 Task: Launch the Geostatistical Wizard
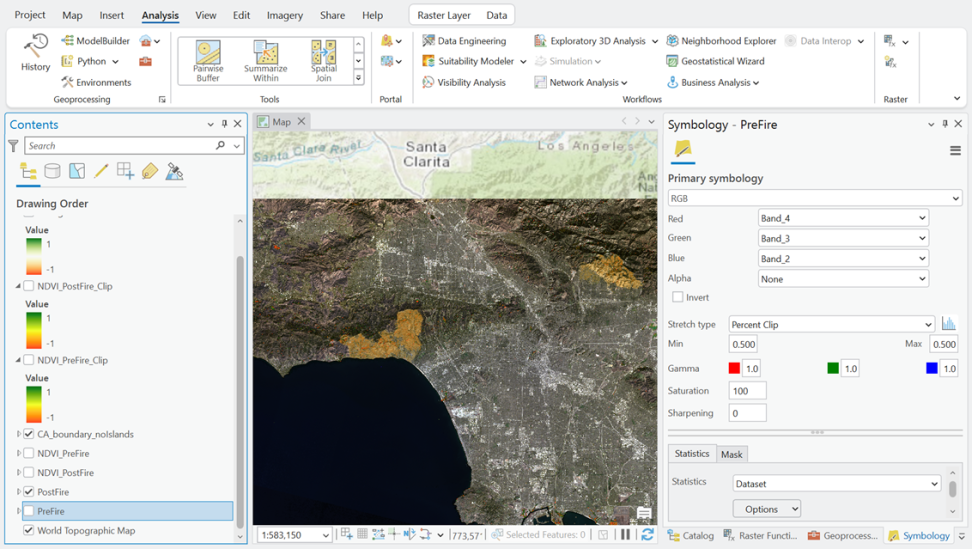[715, 61]
